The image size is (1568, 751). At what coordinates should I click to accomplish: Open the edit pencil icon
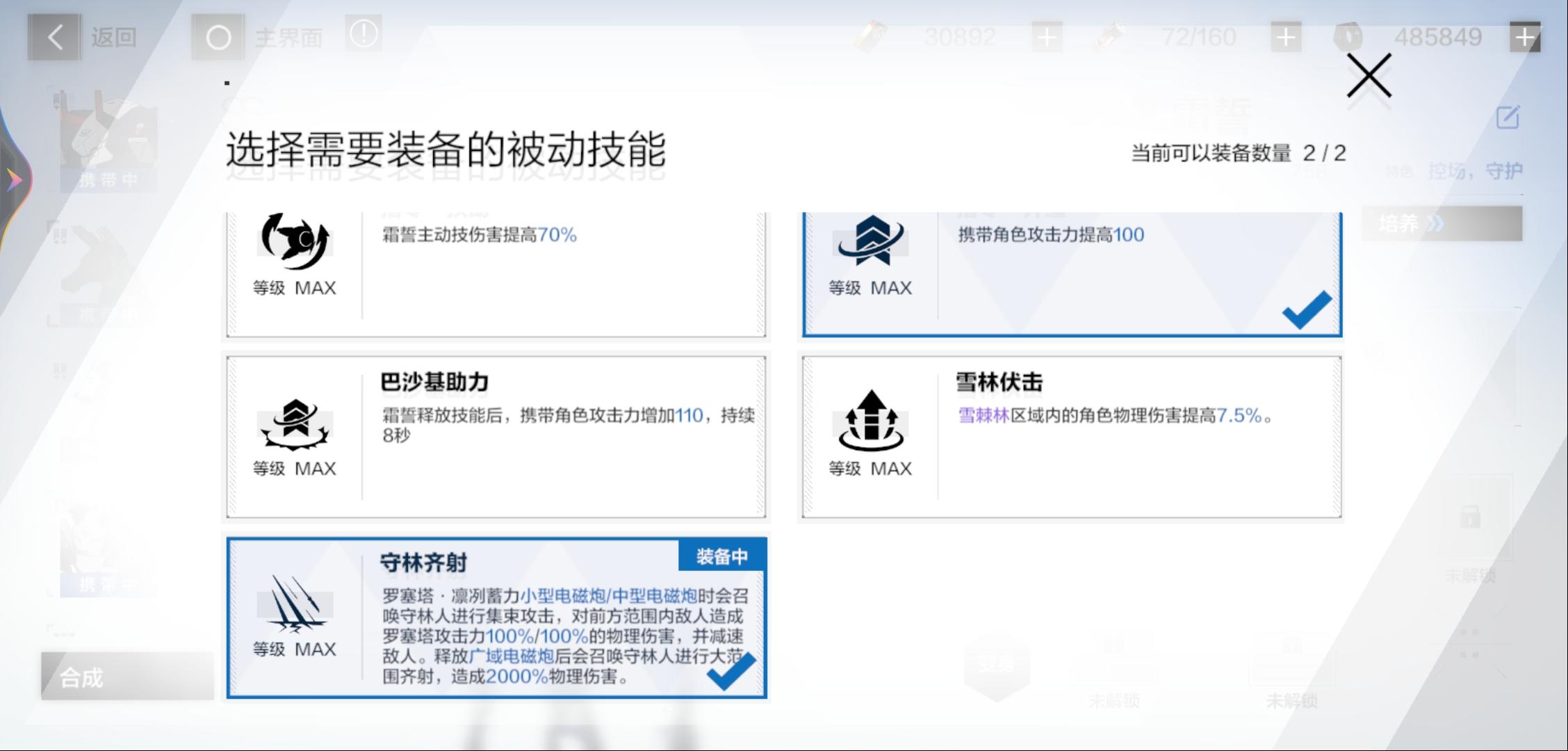[x=1508, y=117]
